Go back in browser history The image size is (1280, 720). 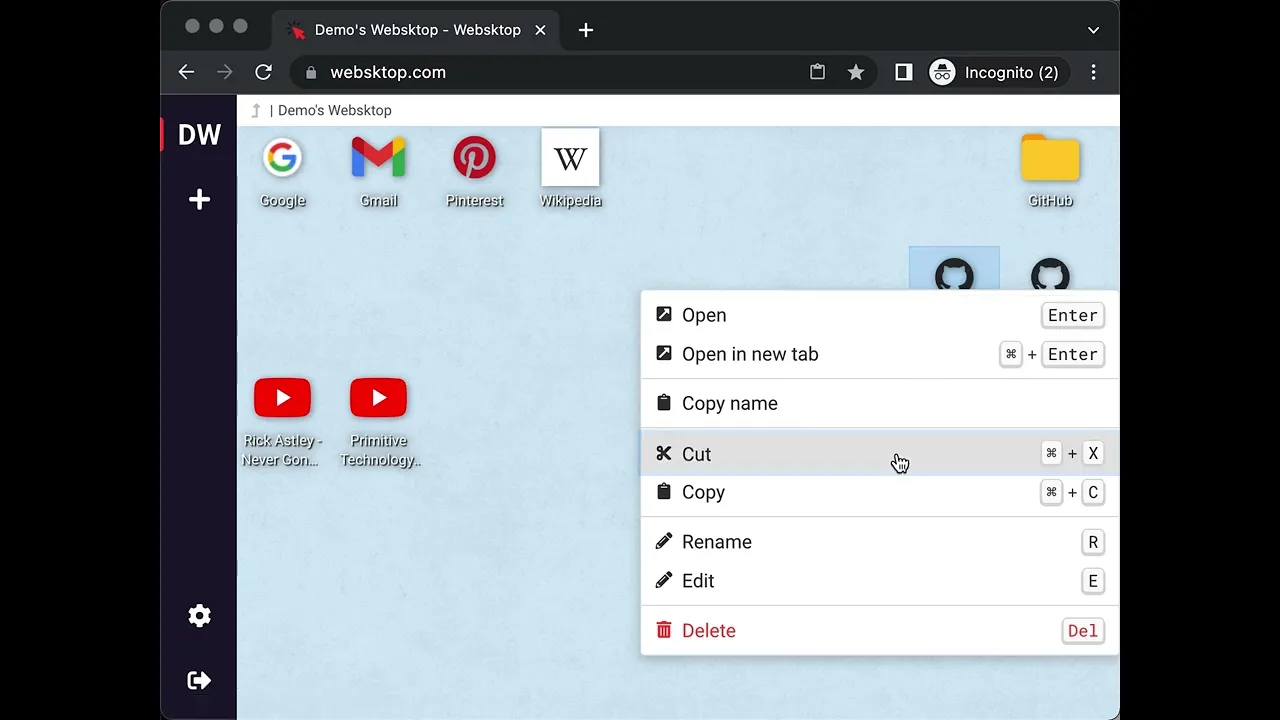186,72
